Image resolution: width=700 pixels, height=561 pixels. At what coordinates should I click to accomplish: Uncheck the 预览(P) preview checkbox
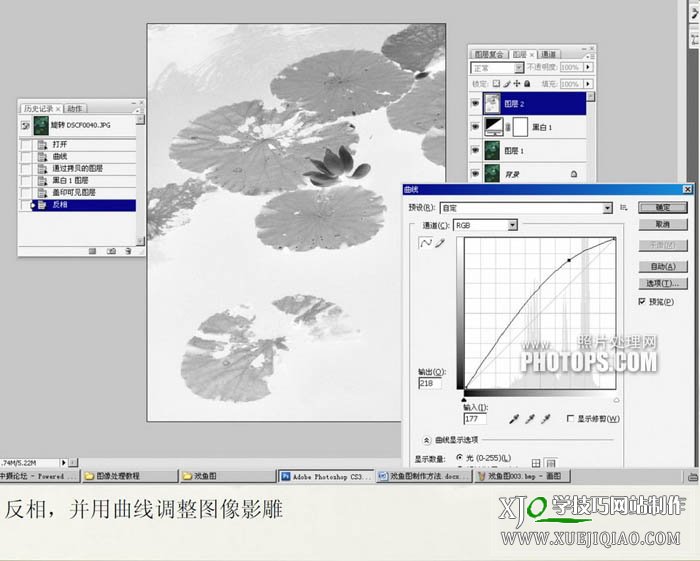point(642,302)
